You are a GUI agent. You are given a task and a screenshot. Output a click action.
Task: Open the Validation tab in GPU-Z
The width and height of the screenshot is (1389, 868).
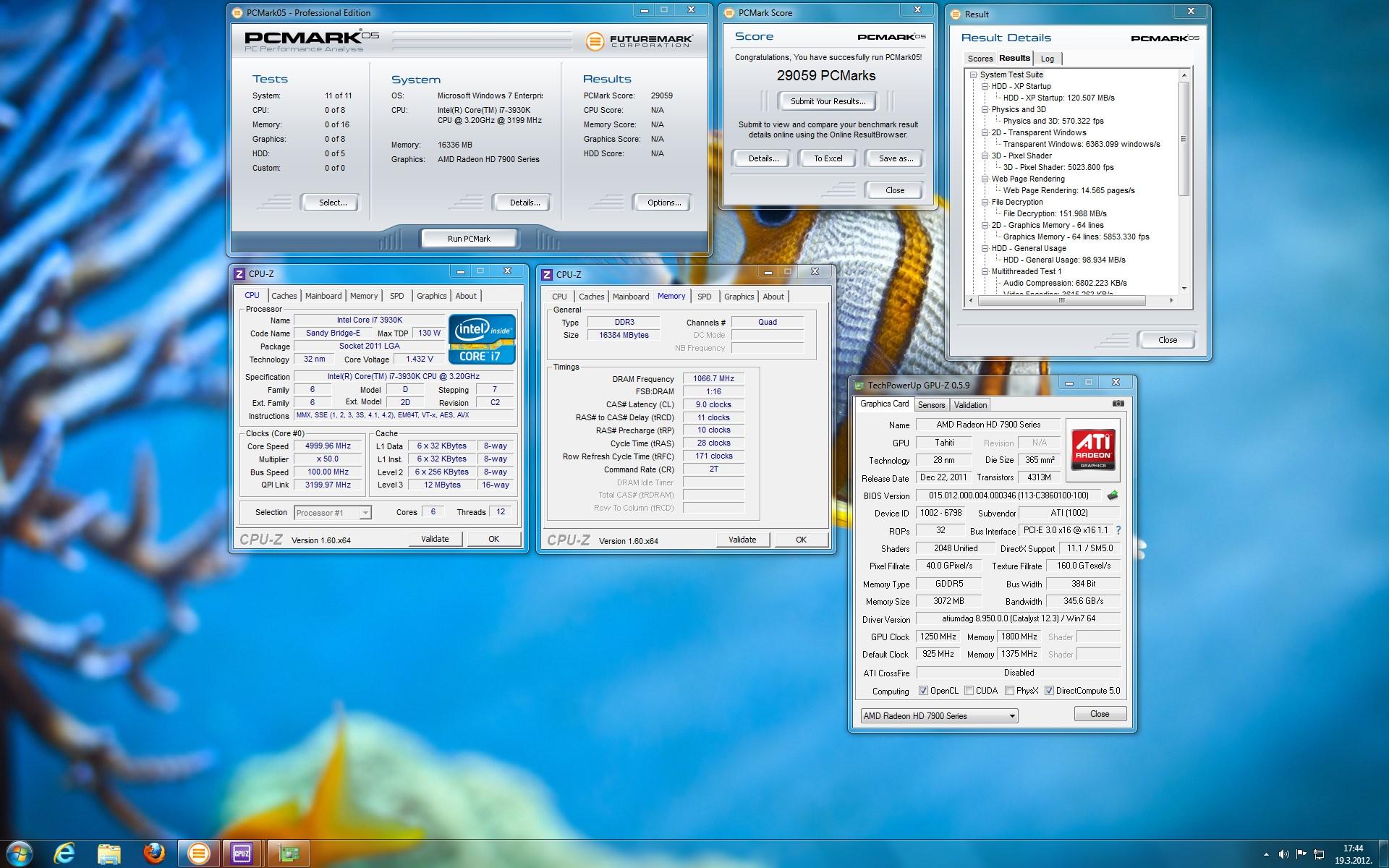[970, 405]
